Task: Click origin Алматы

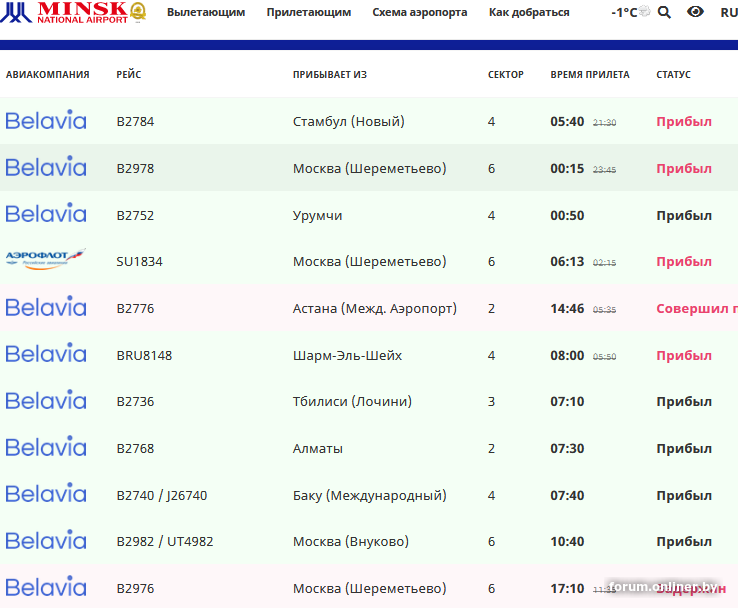Action: (x=318, y=448)
